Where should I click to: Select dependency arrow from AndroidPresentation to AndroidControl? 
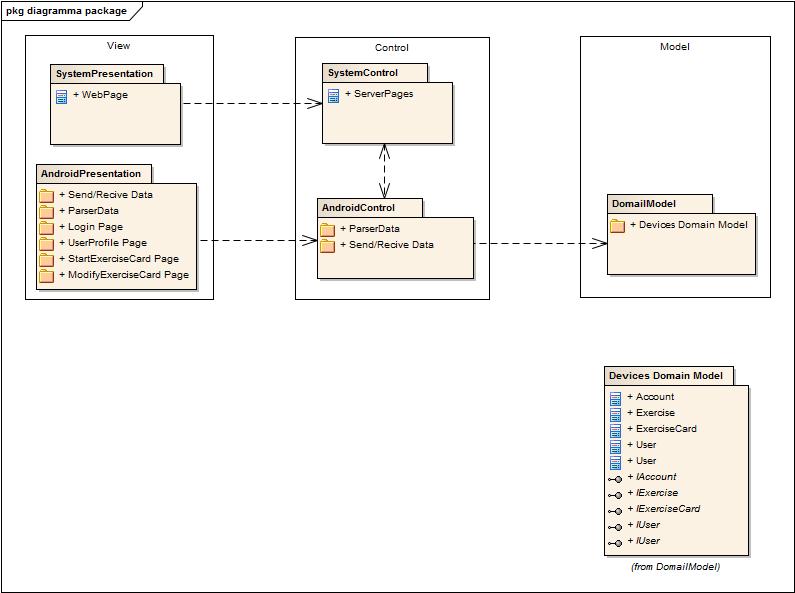click(x=259, y=240)
